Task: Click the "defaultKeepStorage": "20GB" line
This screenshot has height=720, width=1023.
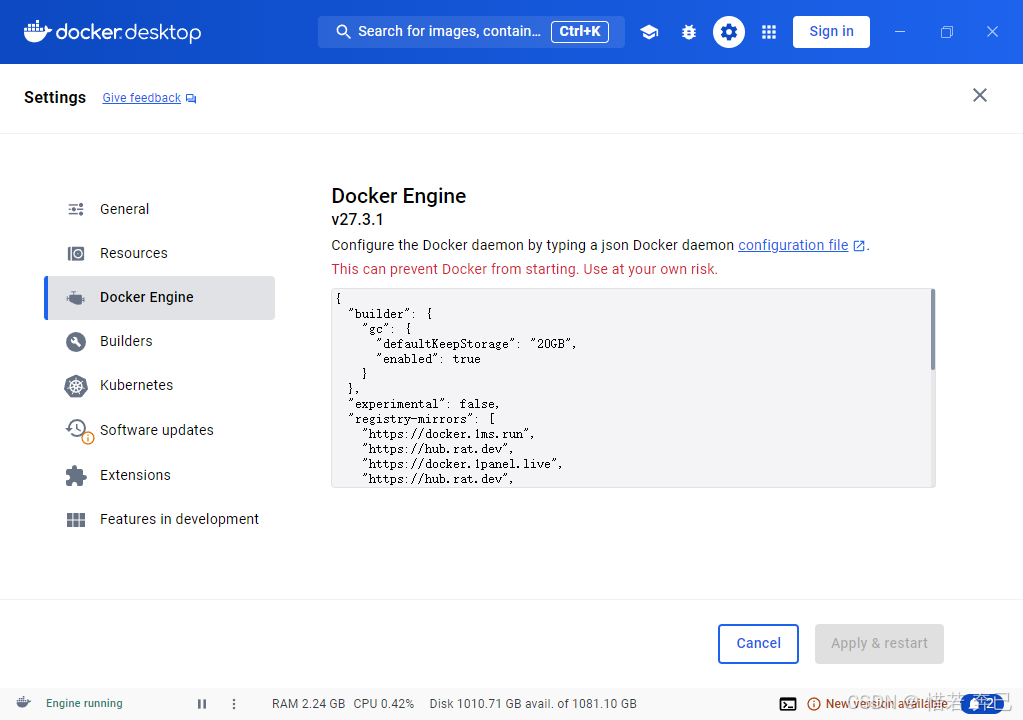Action: pos(476,344)
